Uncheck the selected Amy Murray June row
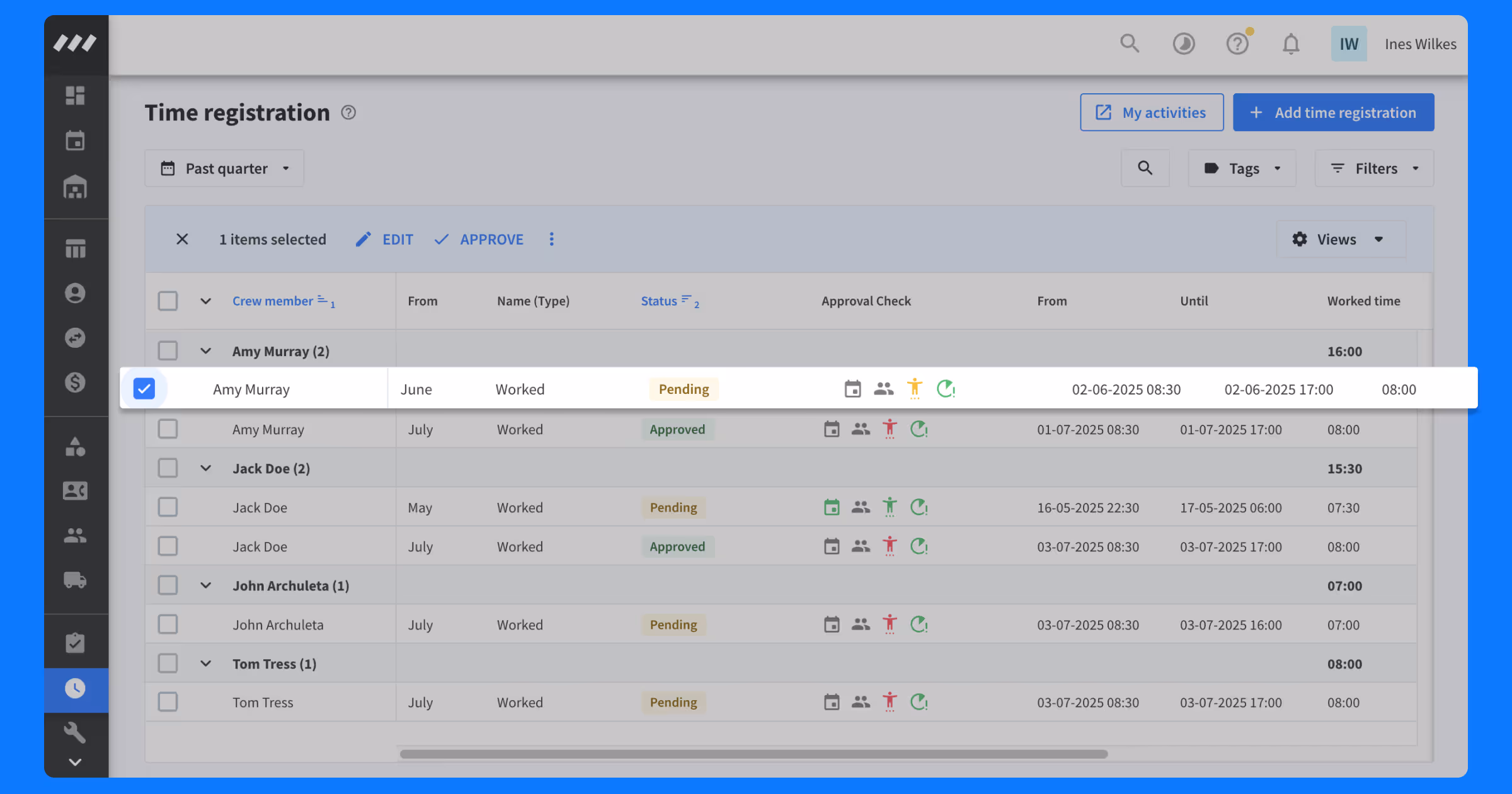The image size is (1512, 794). [x=144, y=389]
